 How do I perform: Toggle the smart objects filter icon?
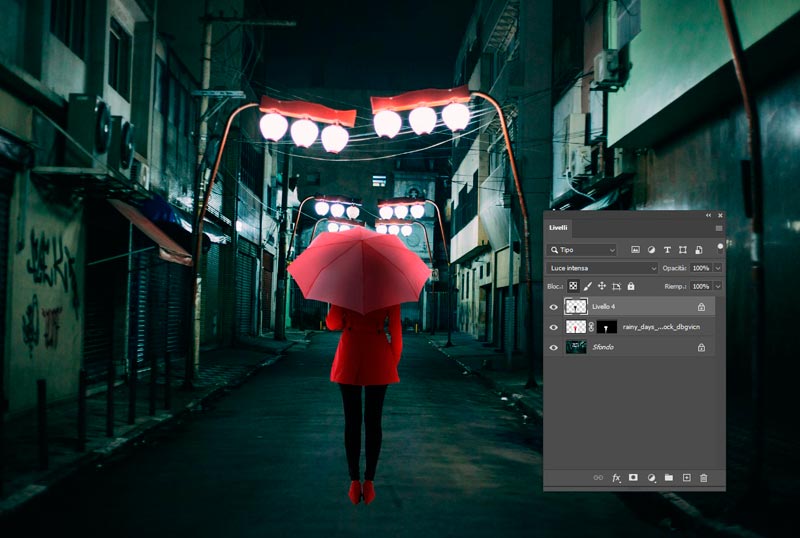click(698, 250)
